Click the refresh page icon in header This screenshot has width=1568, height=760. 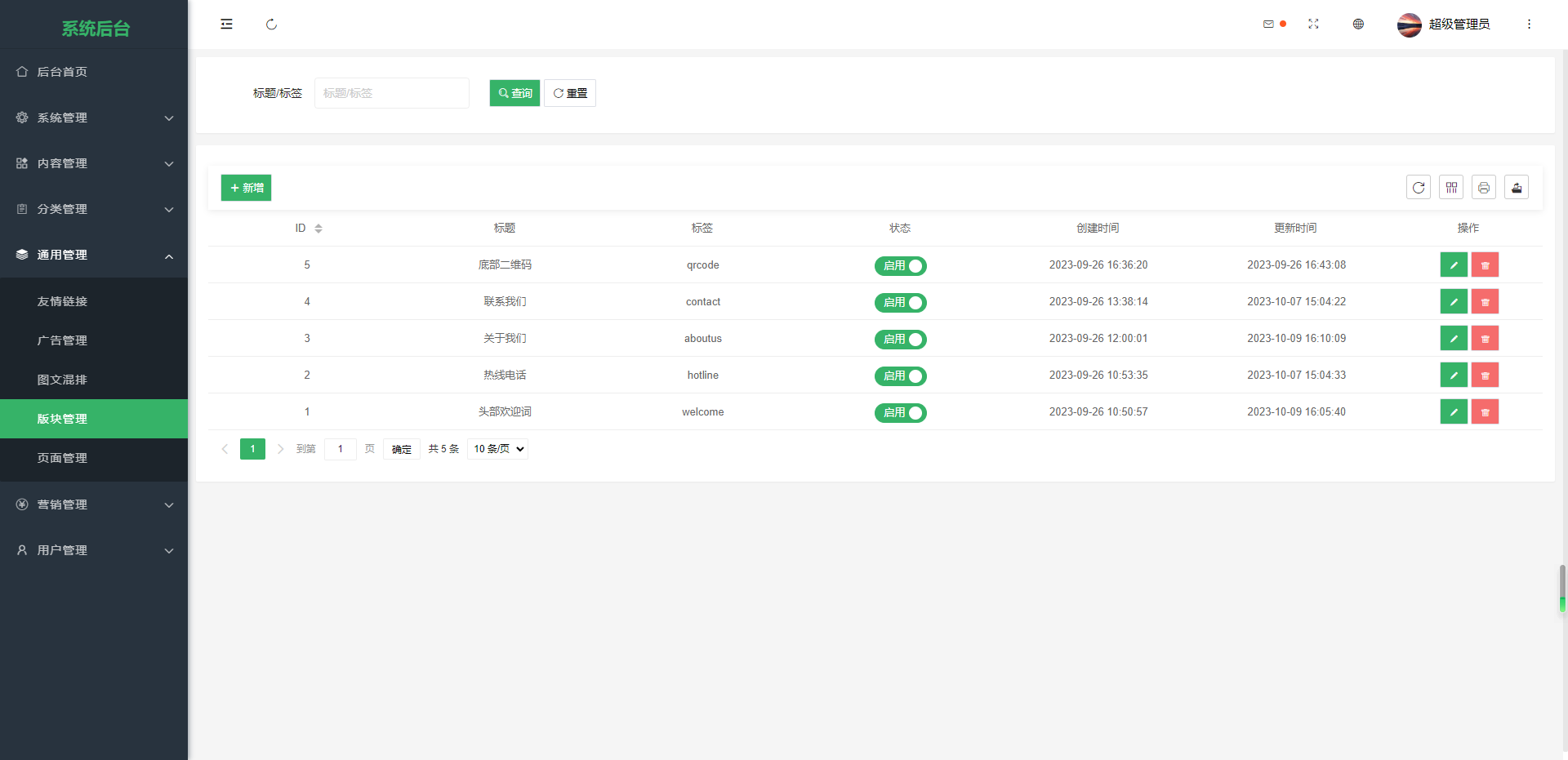[x=271, y=24]
